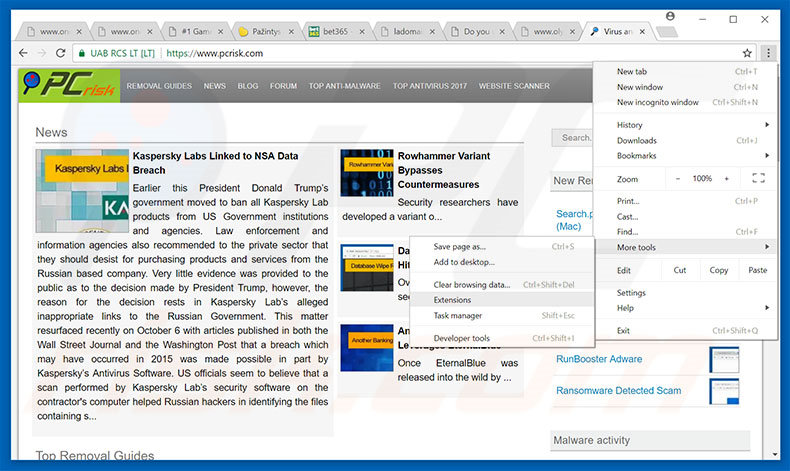Close the Virus an... active tab
The height and width of the screenshot is (471, 790).
(642, 31)
